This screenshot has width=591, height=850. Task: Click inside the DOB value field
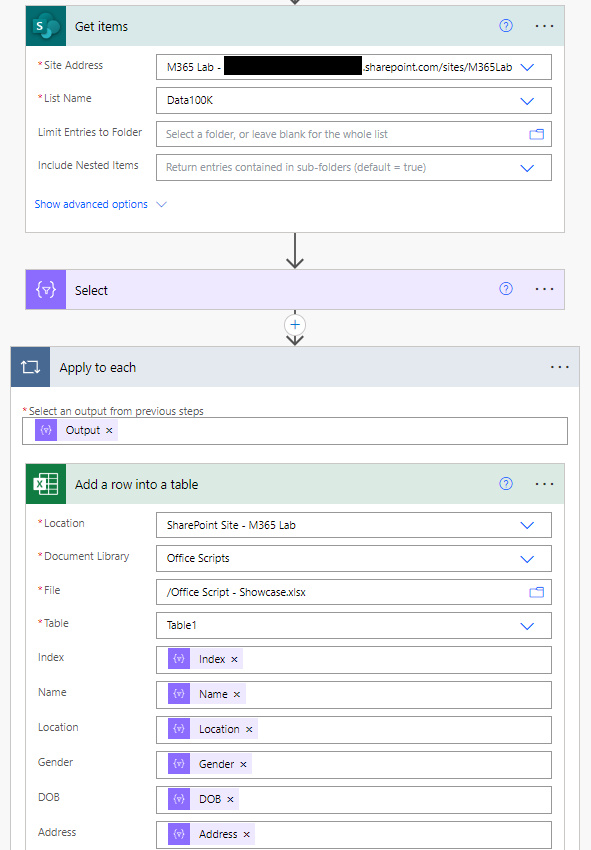click(354, 800)
